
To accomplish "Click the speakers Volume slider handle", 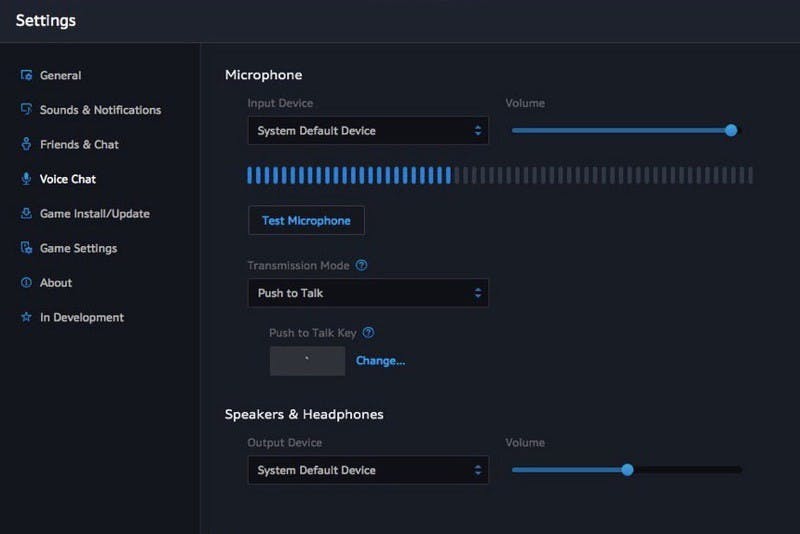I will pos(627,469).
